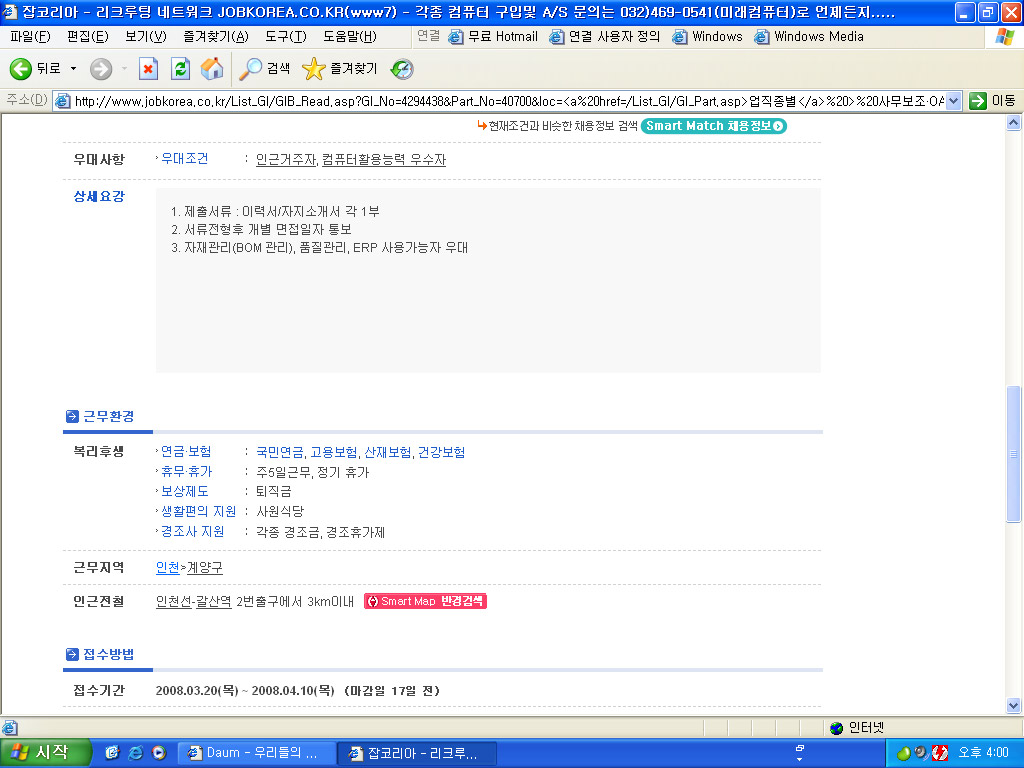Open the 편집(E) menu

point(82,36)
